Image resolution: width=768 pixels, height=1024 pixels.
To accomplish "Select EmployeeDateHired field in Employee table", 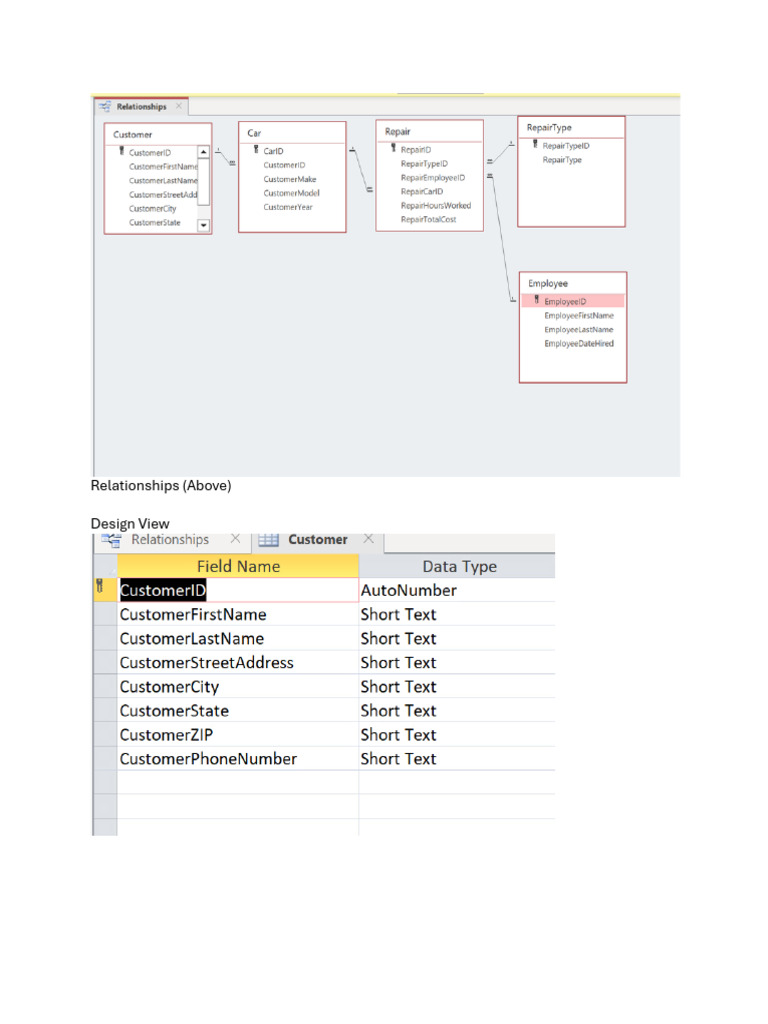I will [x=579, y=344].
